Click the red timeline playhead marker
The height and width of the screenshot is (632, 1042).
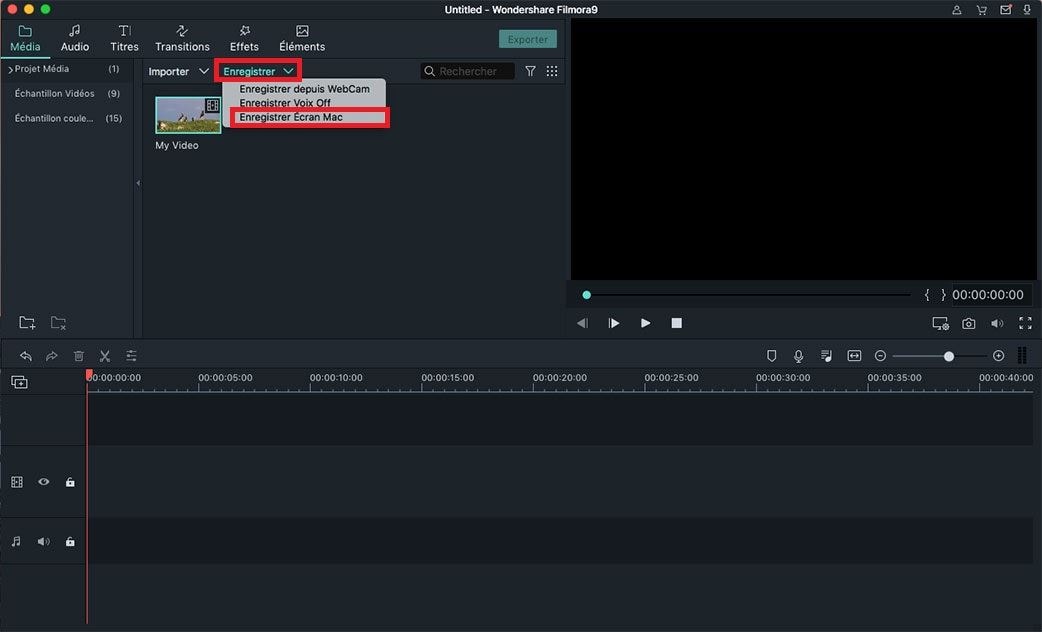[89, 375]
